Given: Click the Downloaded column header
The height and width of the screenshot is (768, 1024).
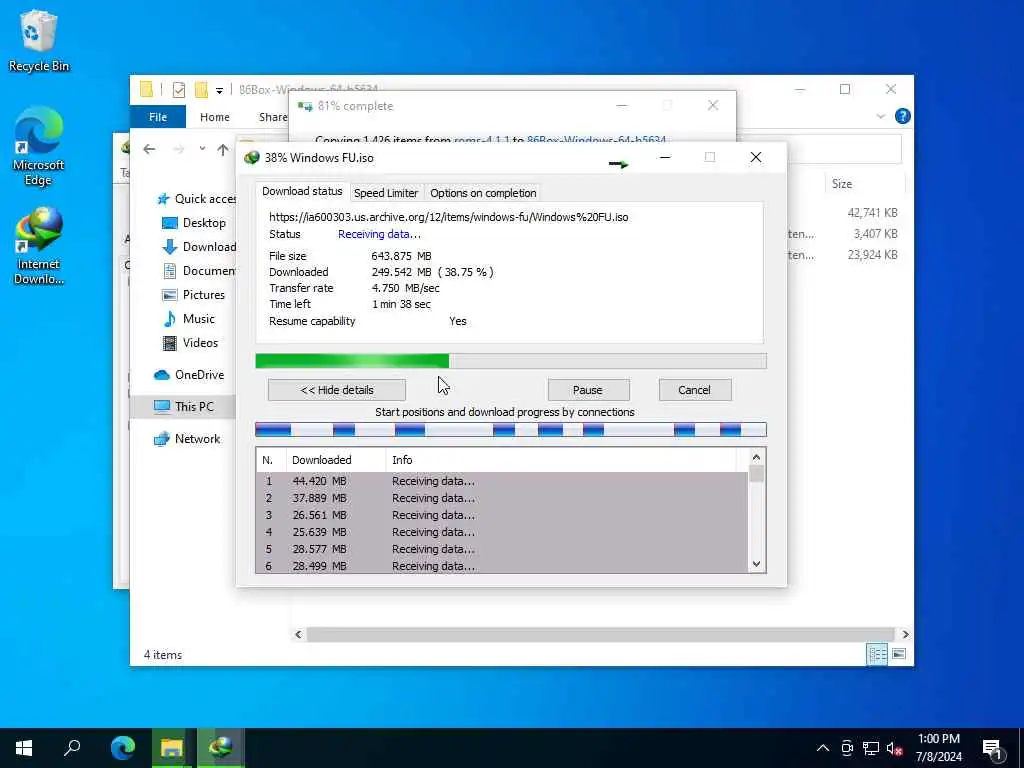Looking at the screenshot, I should (x=336, y=460).
